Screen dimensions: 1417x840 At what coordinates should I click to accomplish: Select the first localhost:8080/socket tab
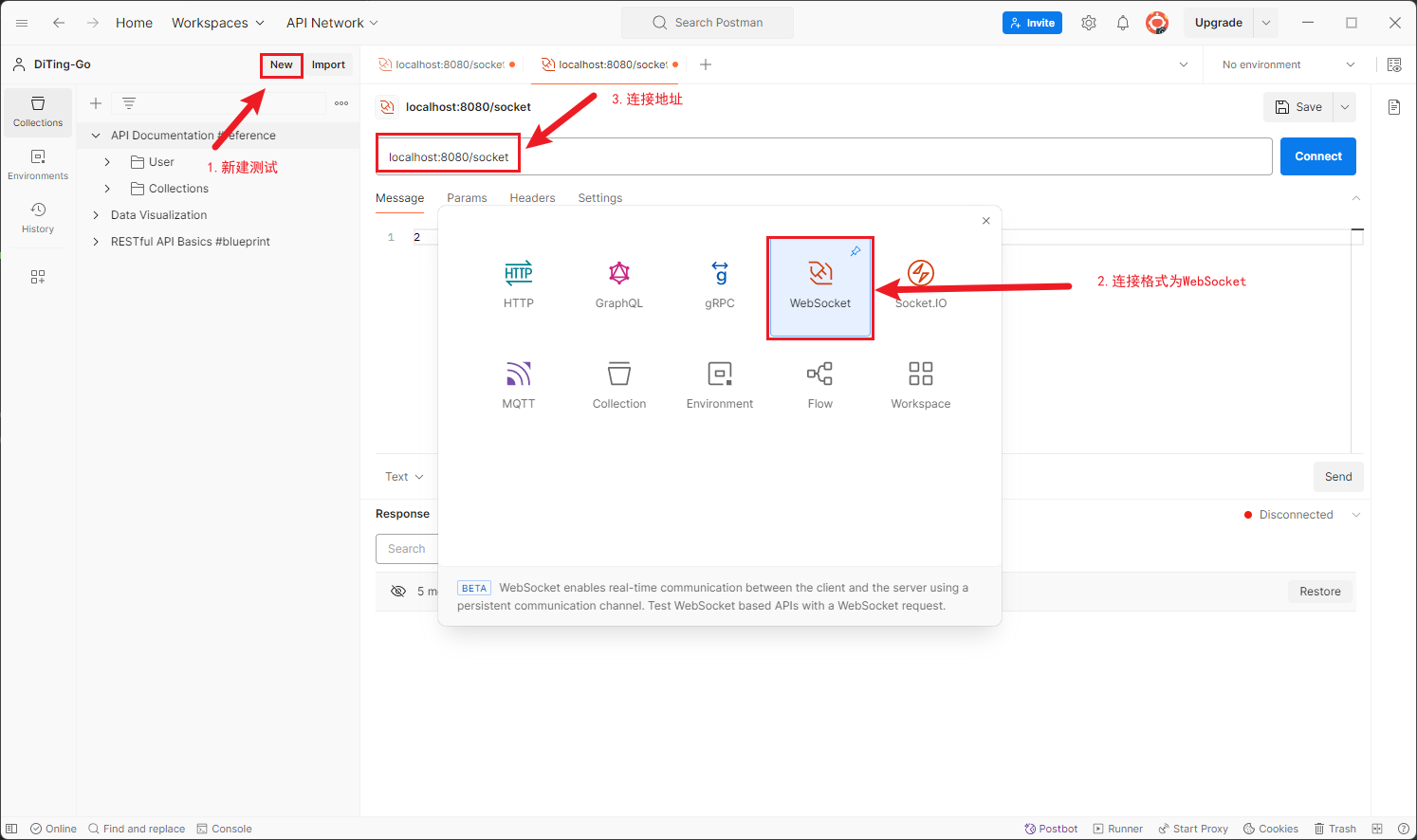click(x=447, y=64)
